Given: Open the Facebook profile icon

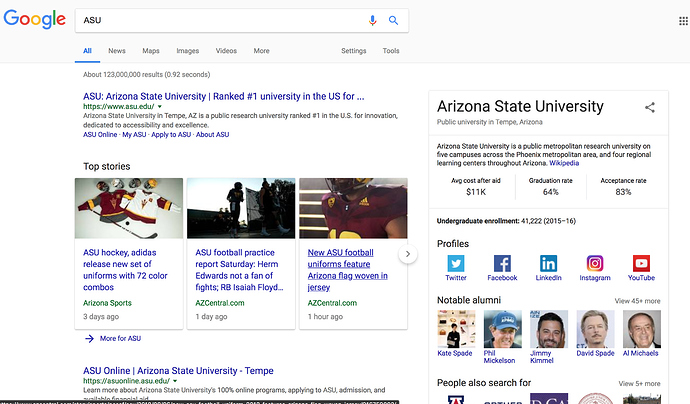Looking at the screenshot, I should click(x=502, y=263).
